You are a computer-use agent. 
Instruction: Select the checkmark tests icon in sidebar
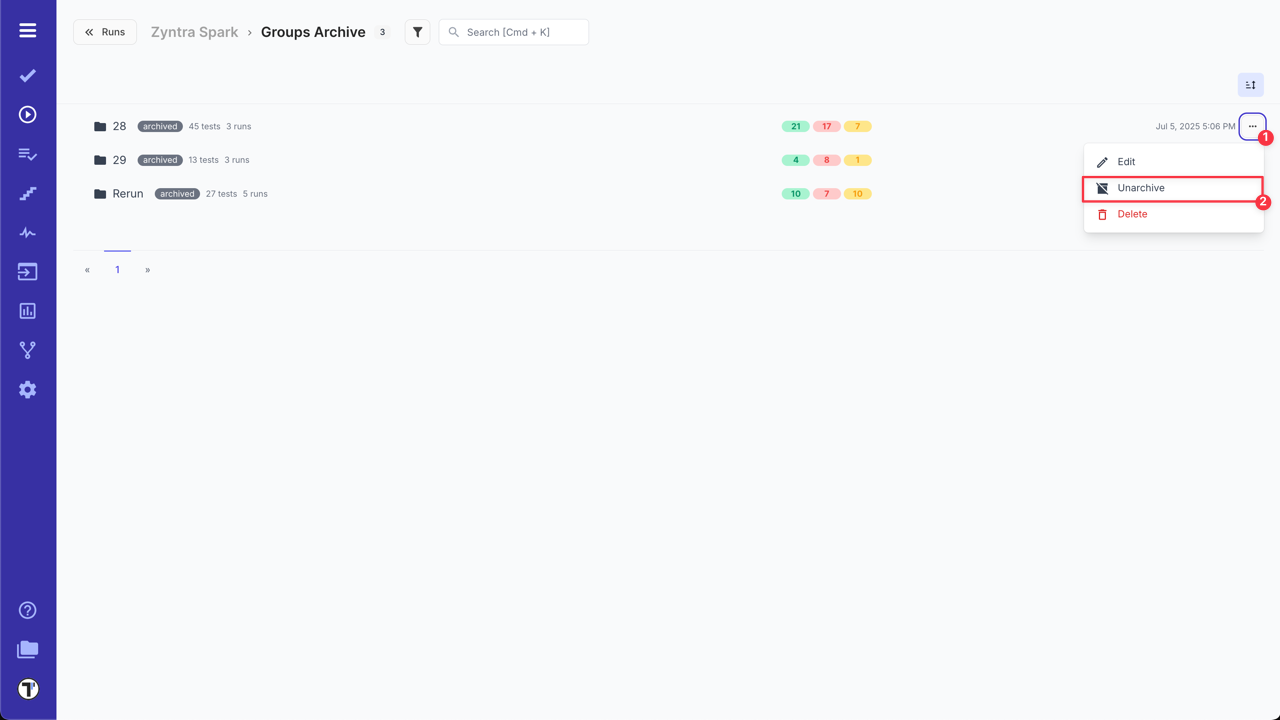coord(27,75)
